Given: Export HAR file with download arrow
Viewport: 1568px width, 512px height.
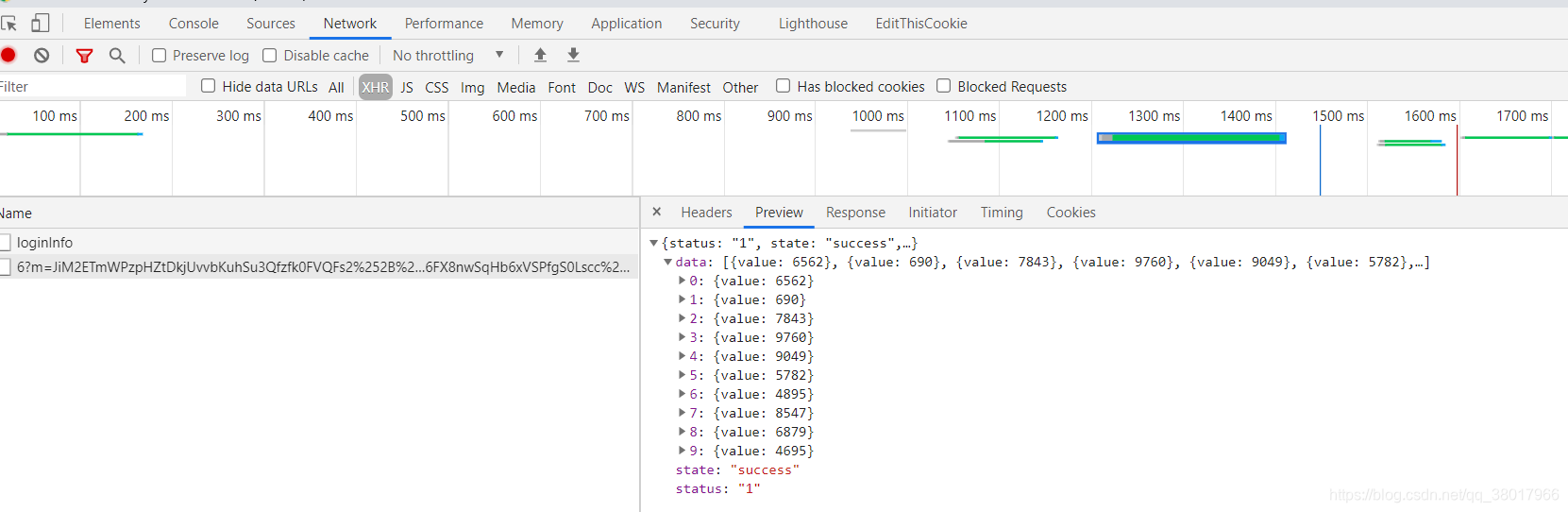Looking at the screenshot, I should tap(573, 55).
